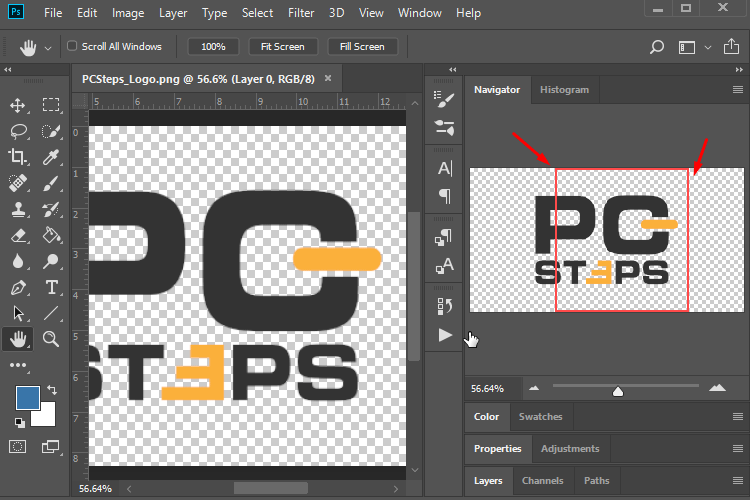The image size is (750, 500).
Task: Switch to the Histogram tab
Action: point(564,89)
